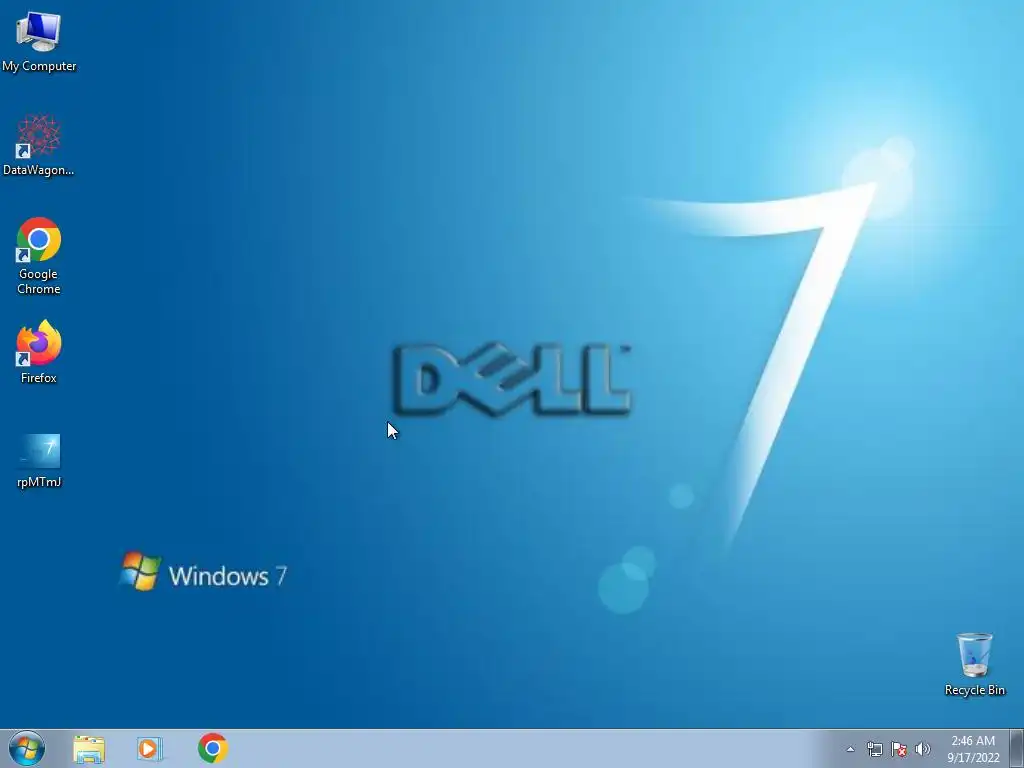Click the Show Desktop strip
Viewport: 1024px width, 768px height.
(1017, 749)
